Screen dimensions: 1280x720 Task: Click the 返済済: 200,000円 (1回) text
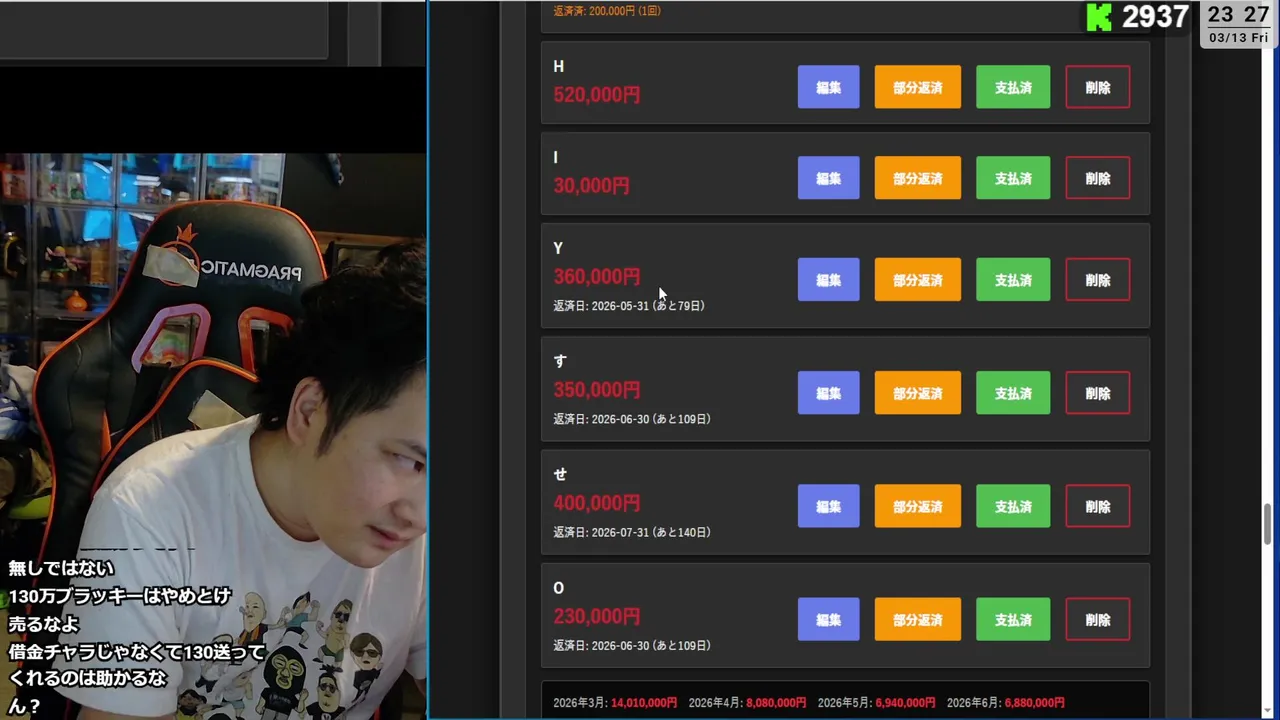coord(607,11)
